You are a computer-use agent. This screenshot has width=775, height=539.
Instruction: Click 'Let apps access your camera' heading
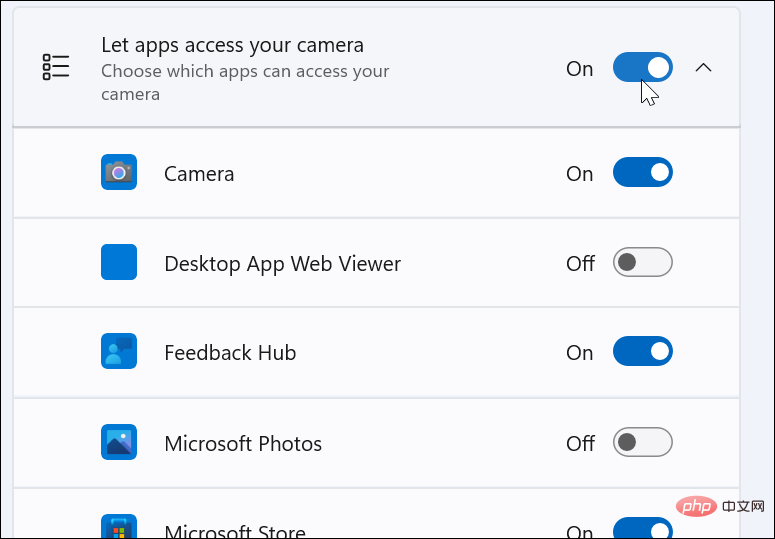pos(232,45)
